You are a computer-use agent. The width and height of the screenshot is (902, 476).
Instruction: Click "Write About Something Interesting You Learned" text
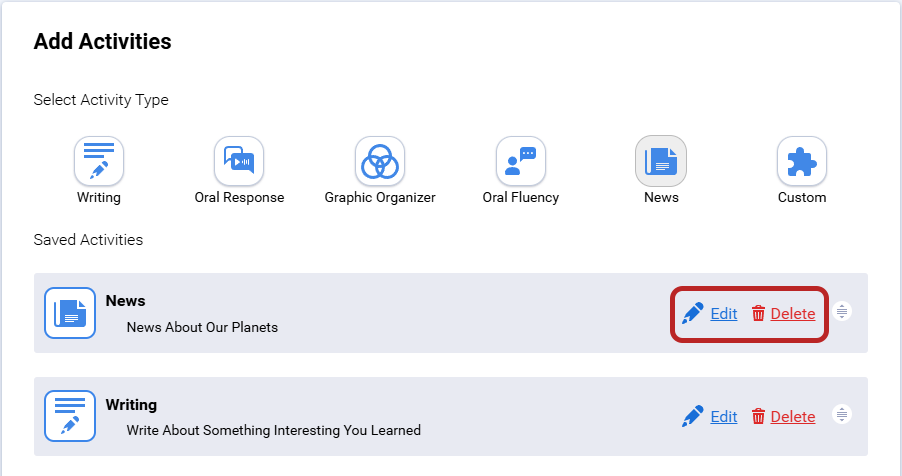(x=274, y=431)
